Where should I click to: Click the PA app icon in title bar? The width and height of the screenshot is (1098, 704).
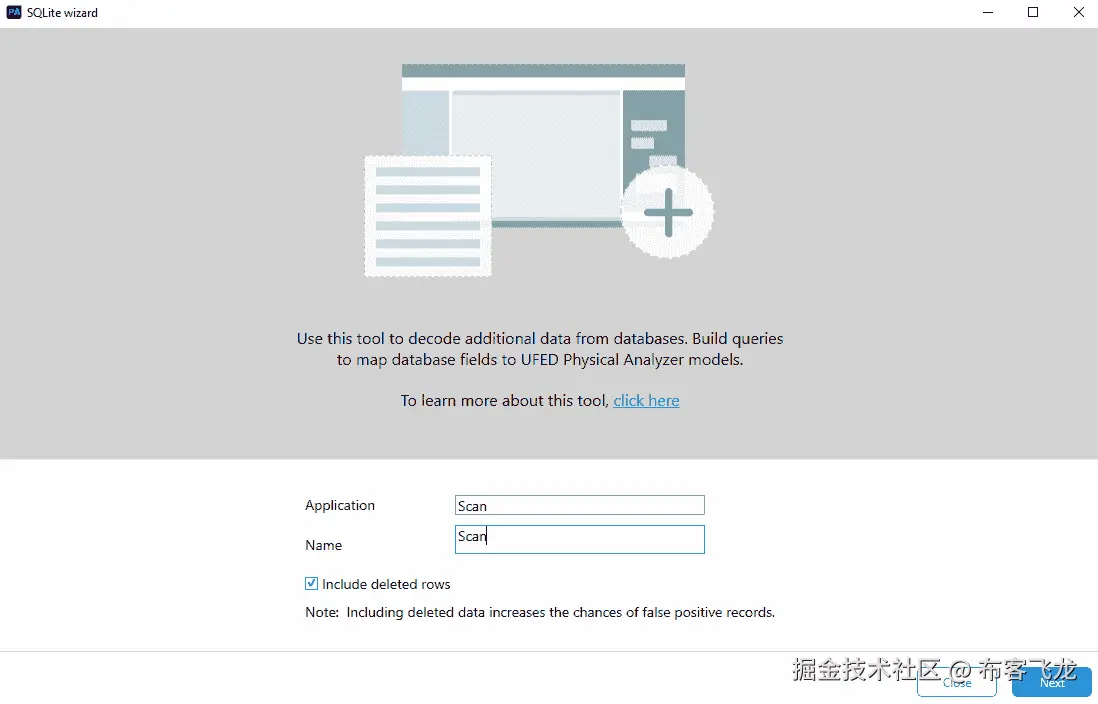pos(13,12)
